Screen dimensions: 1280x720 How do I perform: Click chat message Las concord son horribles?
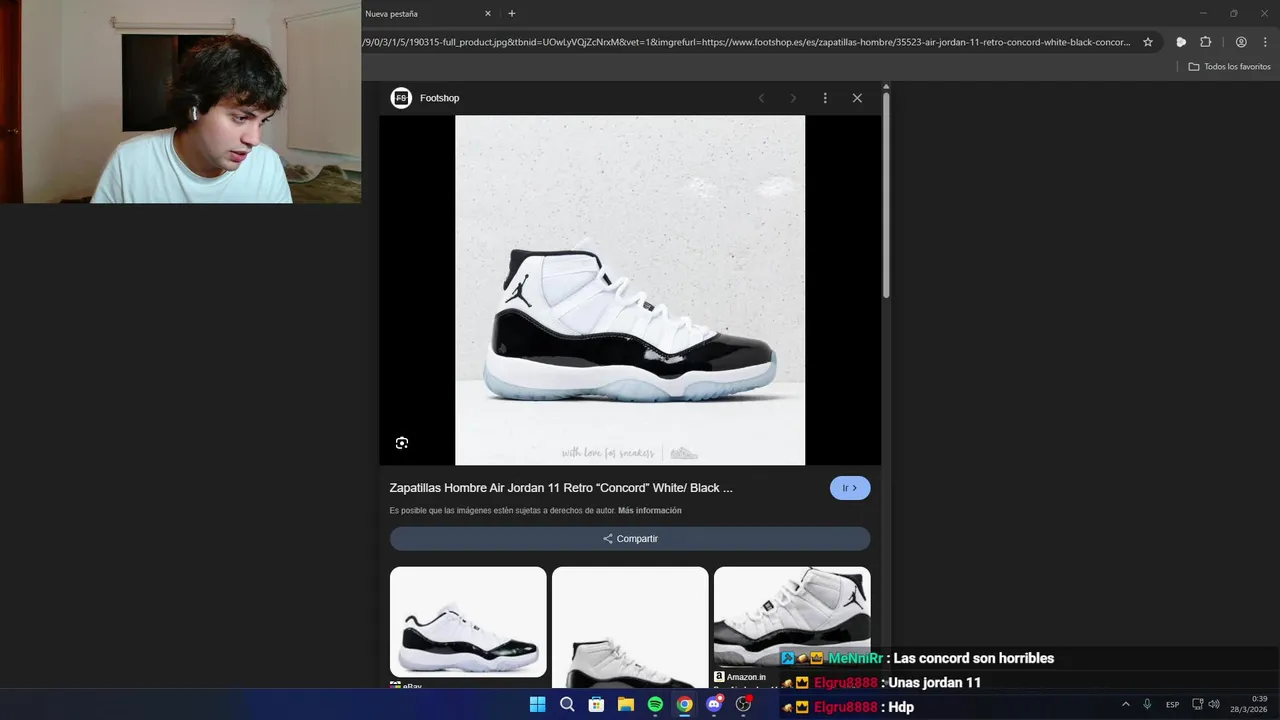point(973,658)
